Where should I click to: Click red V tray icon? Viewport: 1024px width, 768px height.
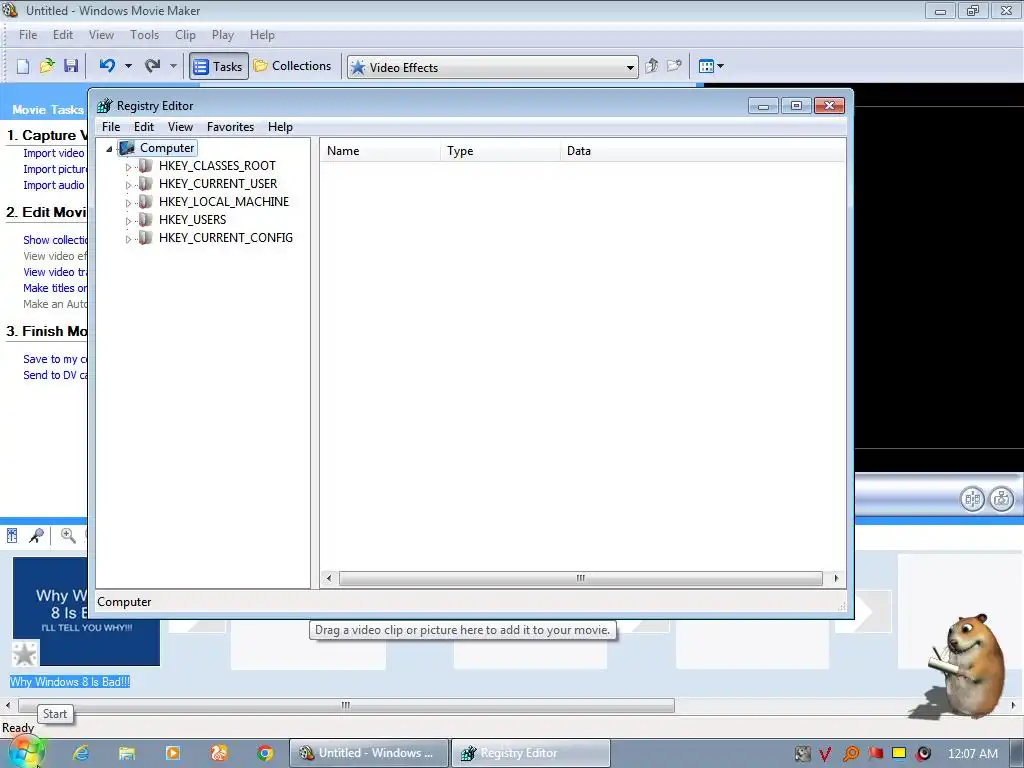point(825,754)
